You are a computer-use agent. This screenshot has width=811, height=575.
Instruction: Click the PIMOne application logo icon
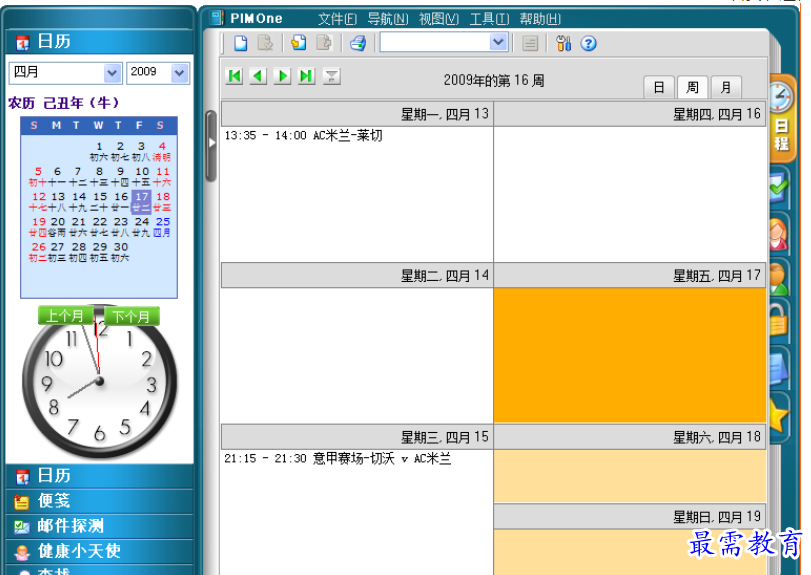click(217, 18)
